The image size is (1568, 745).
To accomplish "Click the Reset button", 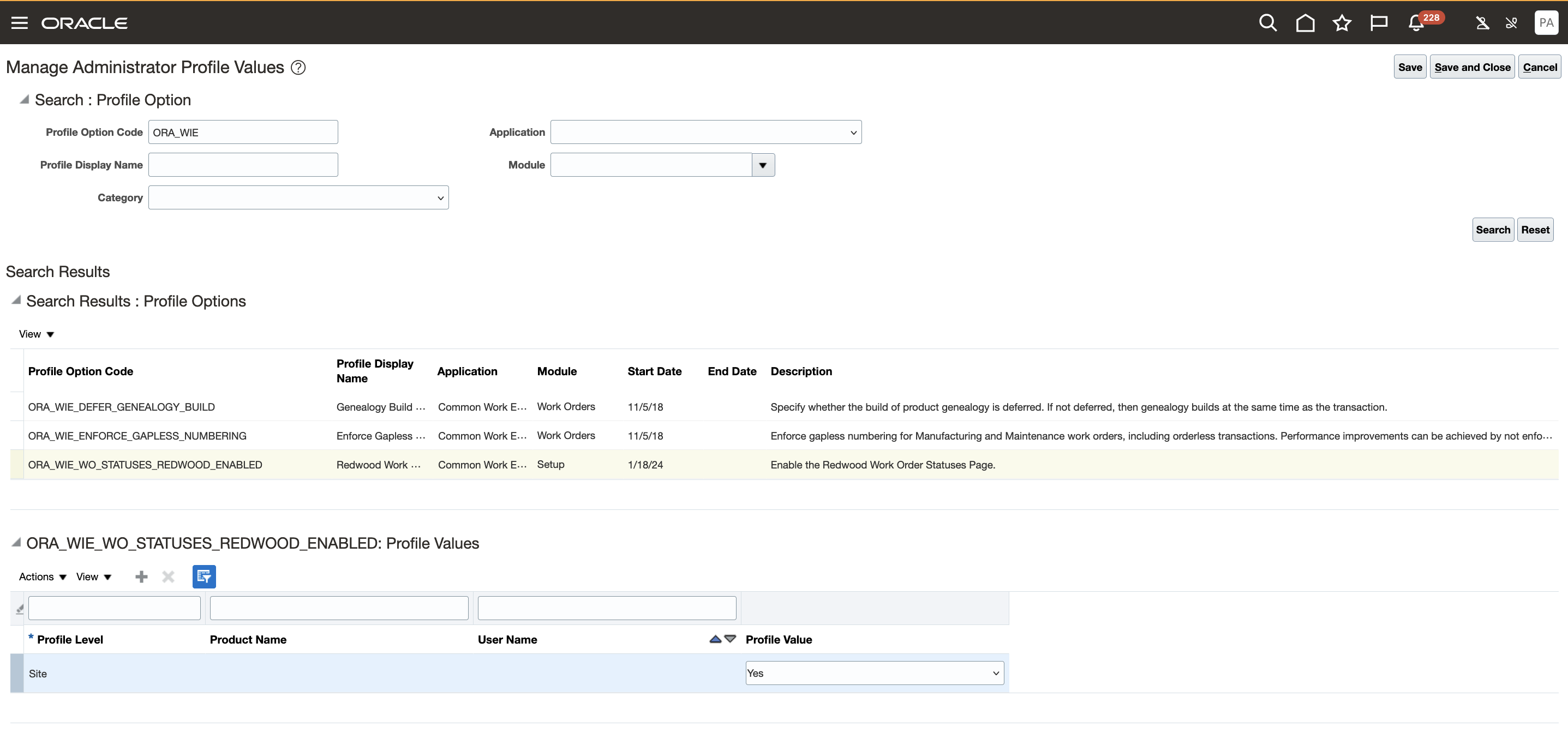I will click(1535, 230).
